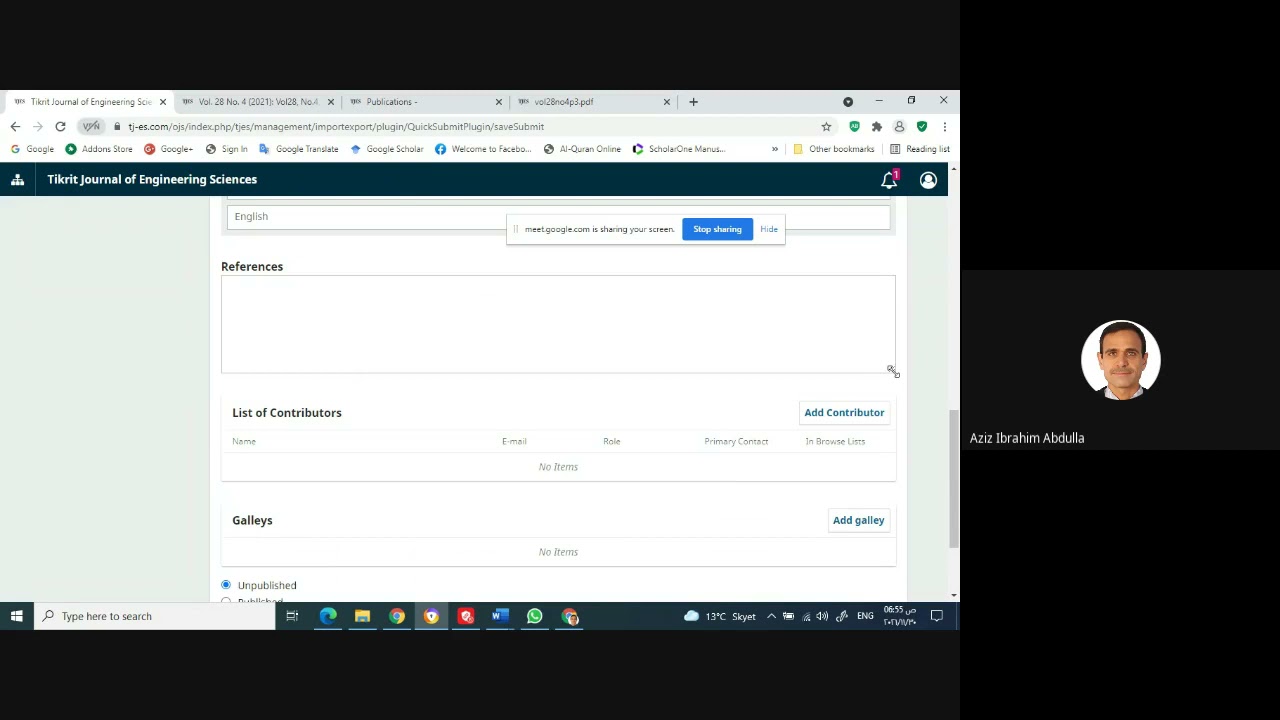Click inside the References text area
Screen dimensions: 1280x720
pos(558,324)
